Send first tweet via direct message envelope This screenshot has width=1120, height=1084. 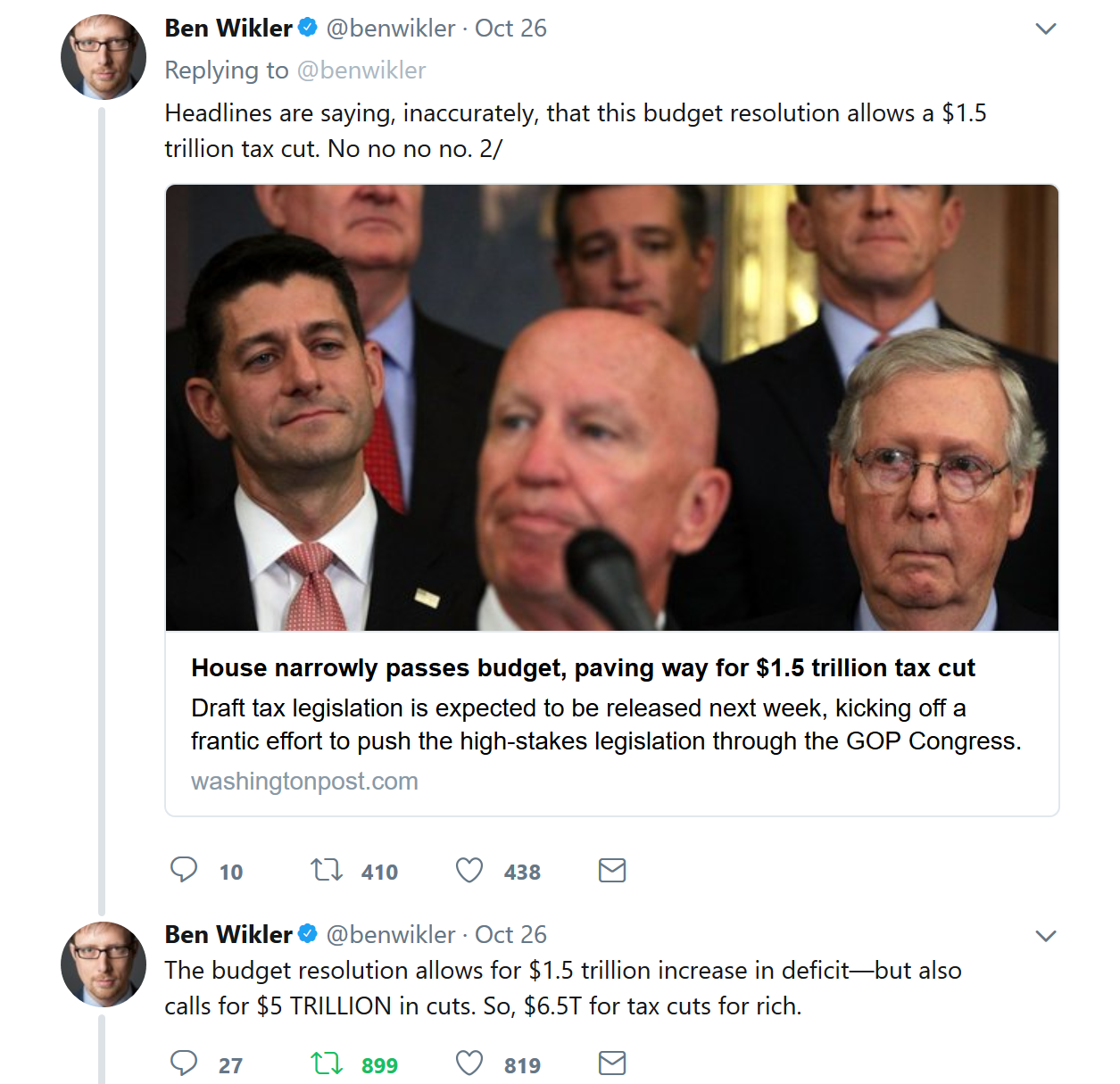(x=612, y=870)
